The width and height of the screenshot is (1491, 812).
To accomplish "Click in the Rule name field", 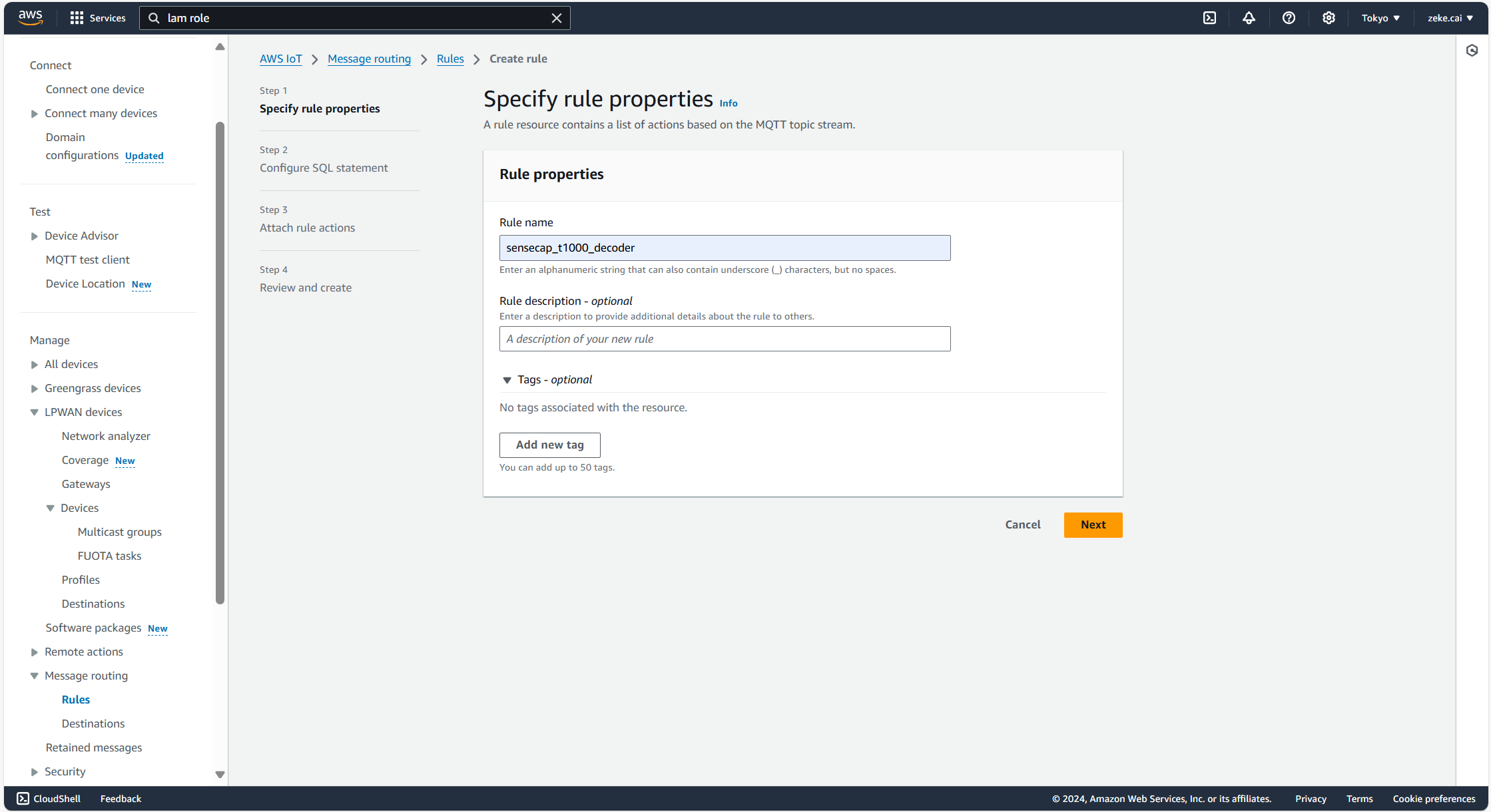I will click(x=725, y=248).
